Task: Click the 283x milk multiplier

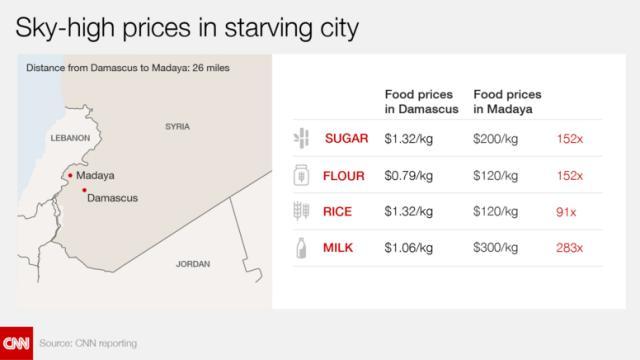Action: 569,248
